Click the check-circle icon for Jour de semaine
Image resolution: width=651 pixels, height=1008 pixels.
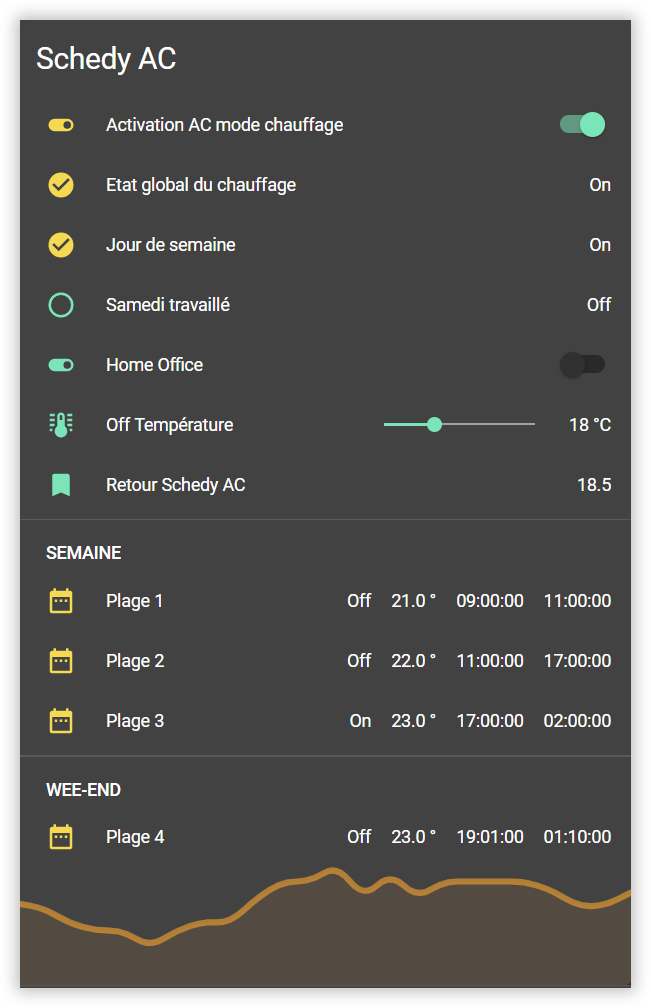click(61, 245)
